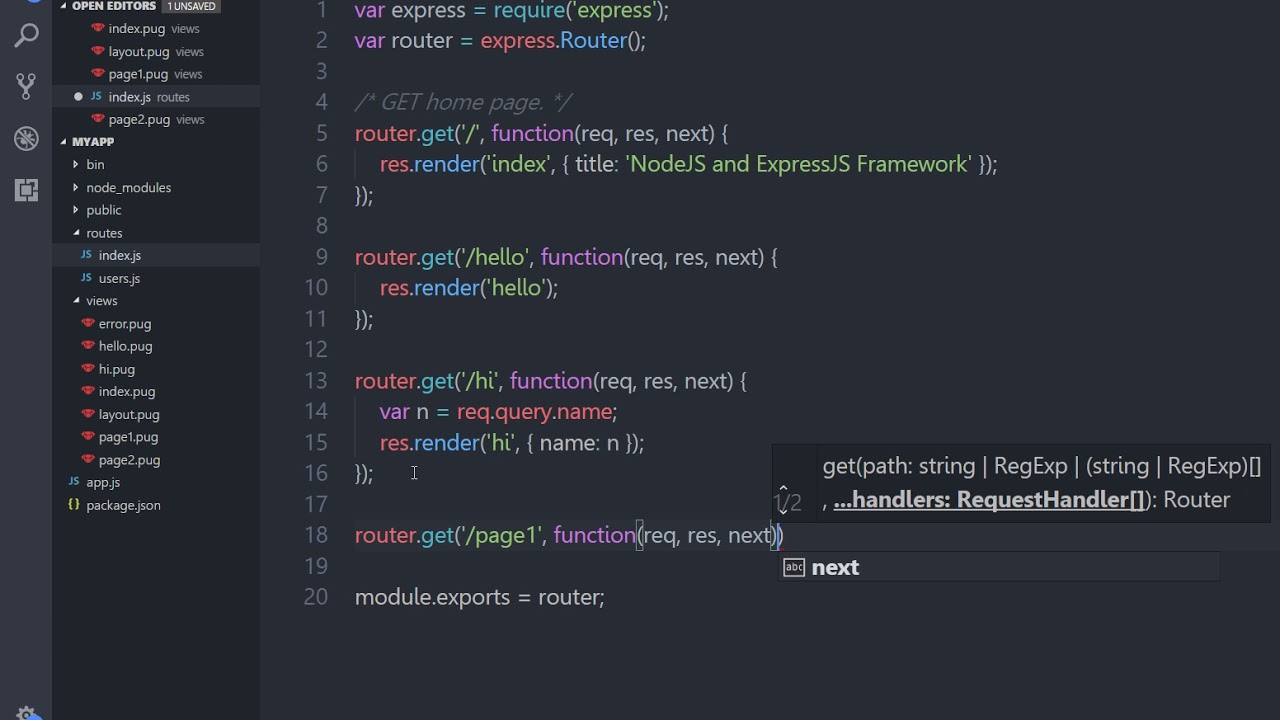Open the Extensions view
The height and width of the screenshot is (720, 1280).
point(27,189)
